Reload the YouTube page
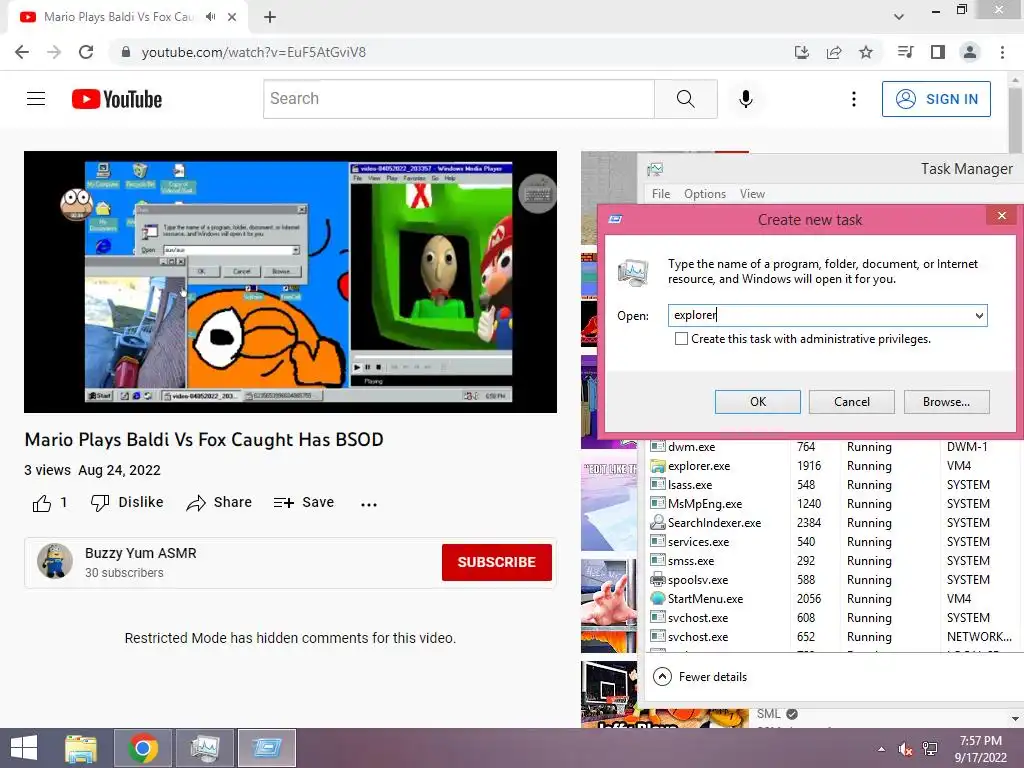The width and height of the screenshot is (1024, 768). pyautogui.click(x=86, y=52)
